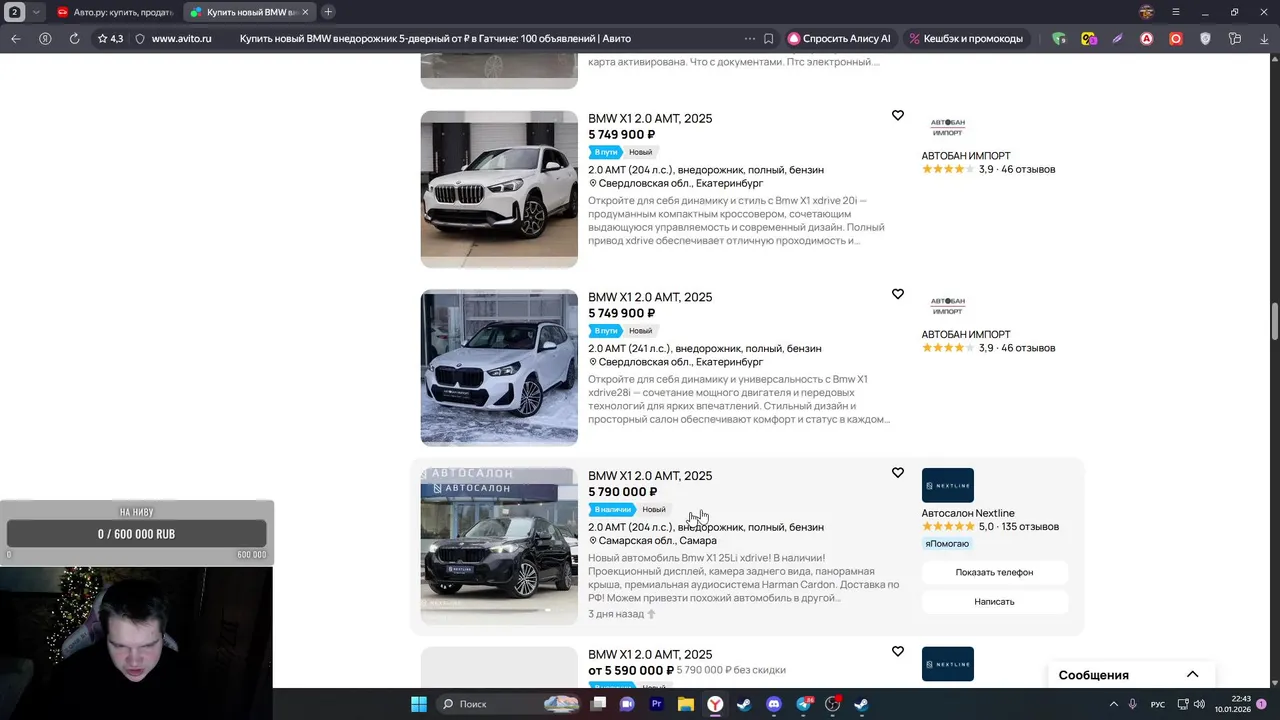Switch the РУС input language

pyautogui.click(x=1158, y=704)
